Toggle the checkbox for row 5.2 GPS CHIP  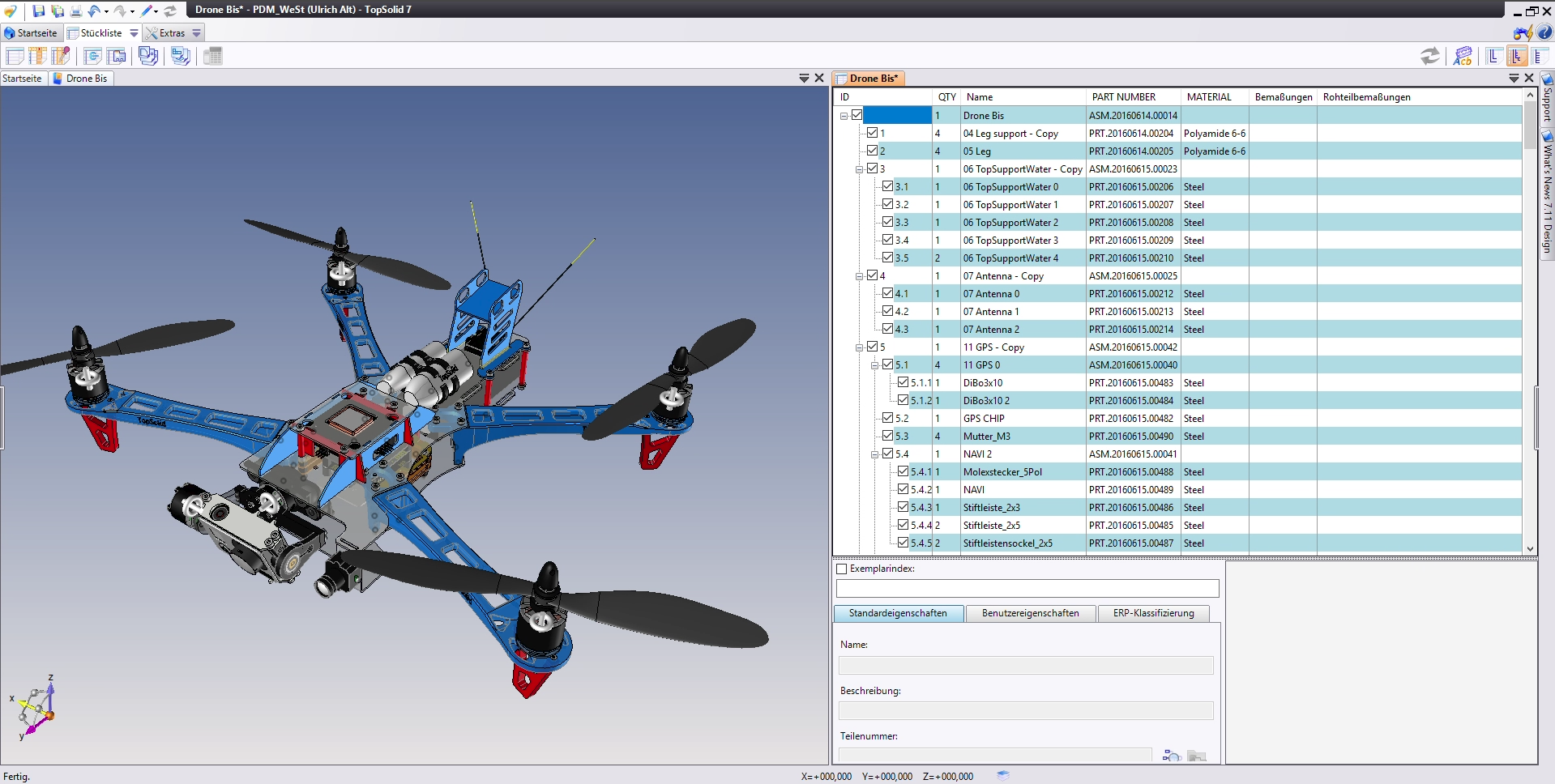[x=888, y=418]
